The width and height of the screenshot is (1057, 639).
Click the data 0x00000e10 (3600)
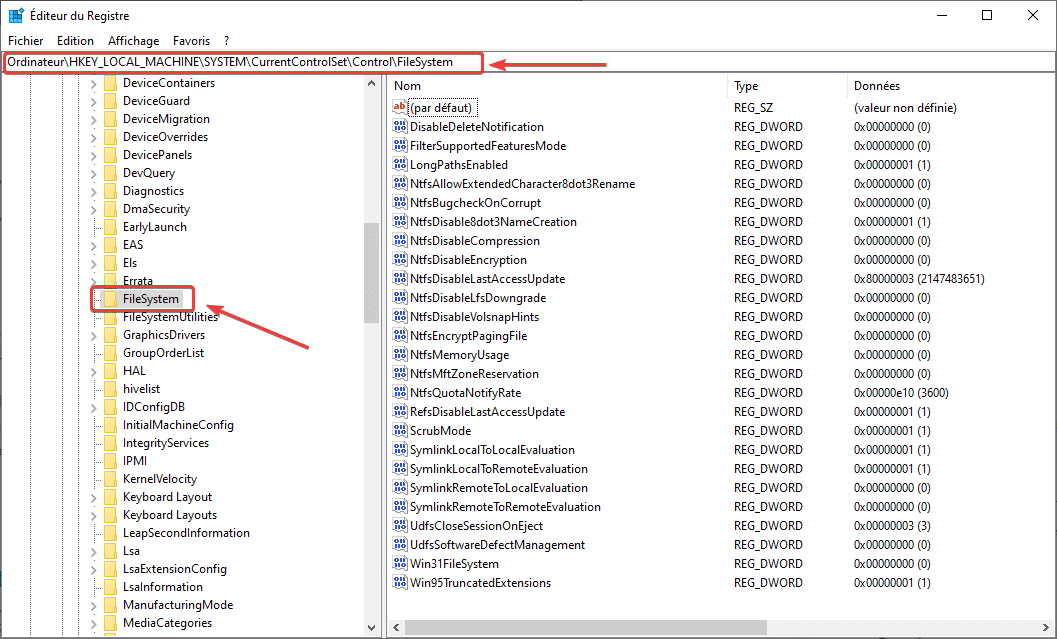click(x=901, y=393)
